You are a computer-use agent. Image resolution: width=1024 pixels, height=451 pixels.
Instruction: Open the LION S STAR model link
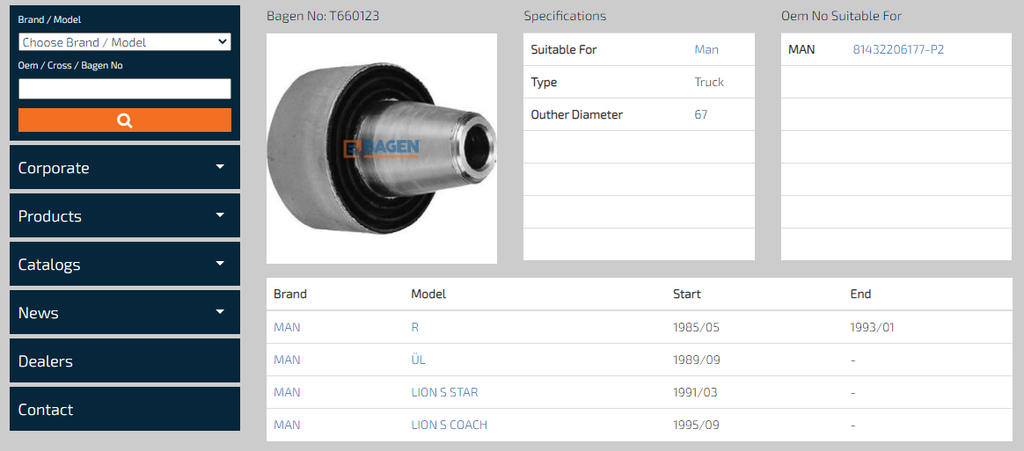(445, 392)
